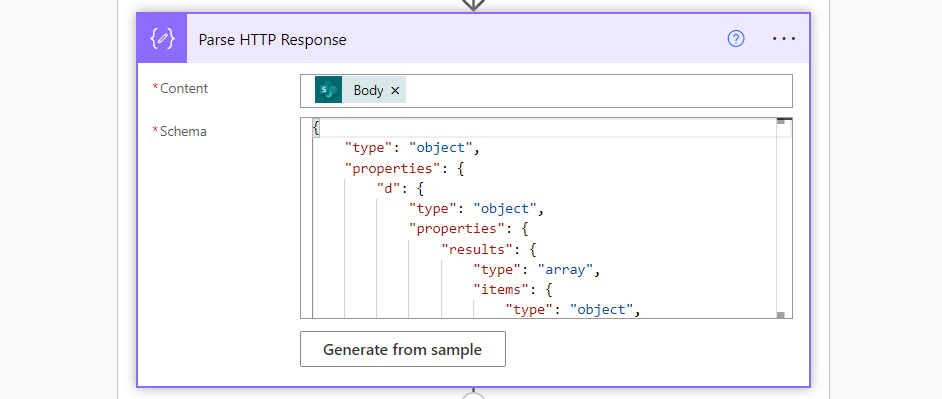Place cursor at the opening brace on first line
Viewport: 942px width, 399px height.
[316, 127]
